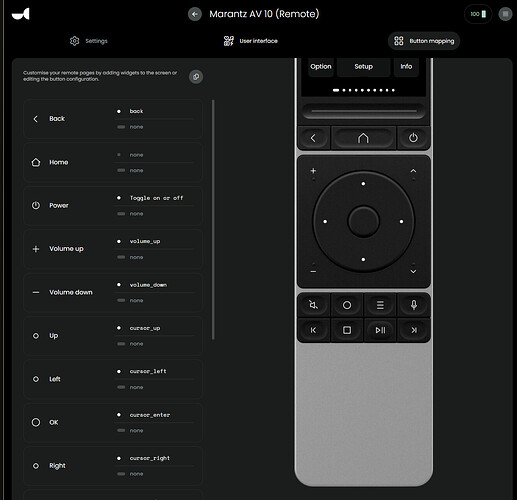The height and width of the screenshot is (500, 517).
Task: Click the D-pad center OK button
Action: 363,221
